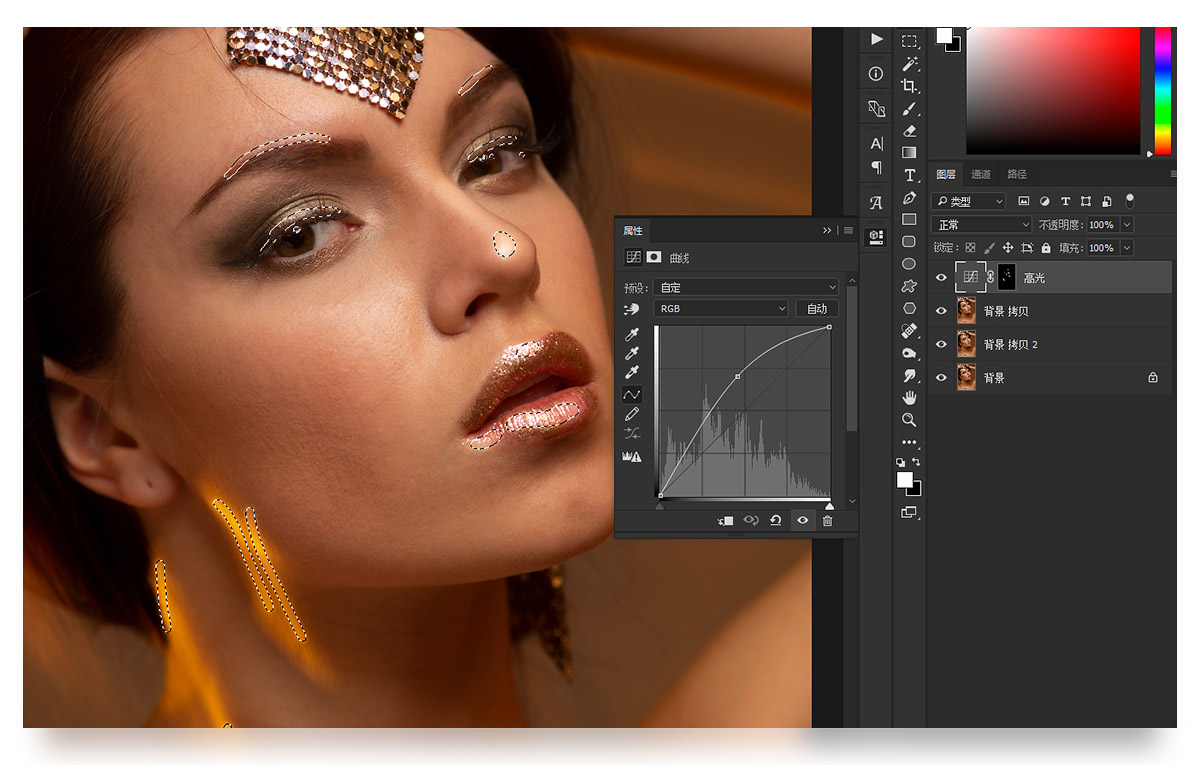Switch to the 图层 tab
Viewport: 1200px width, 765px height.
click(x=945, y=174)
